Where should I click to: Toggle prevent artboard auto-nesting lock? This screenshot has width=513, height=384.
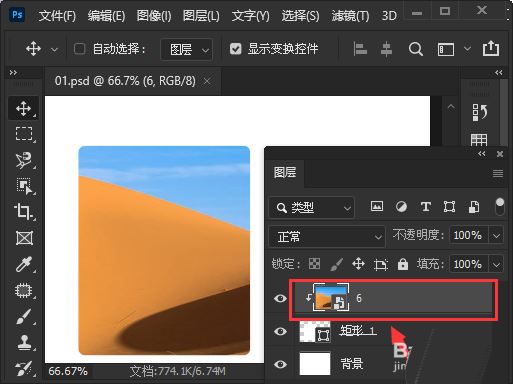point(381,264)
